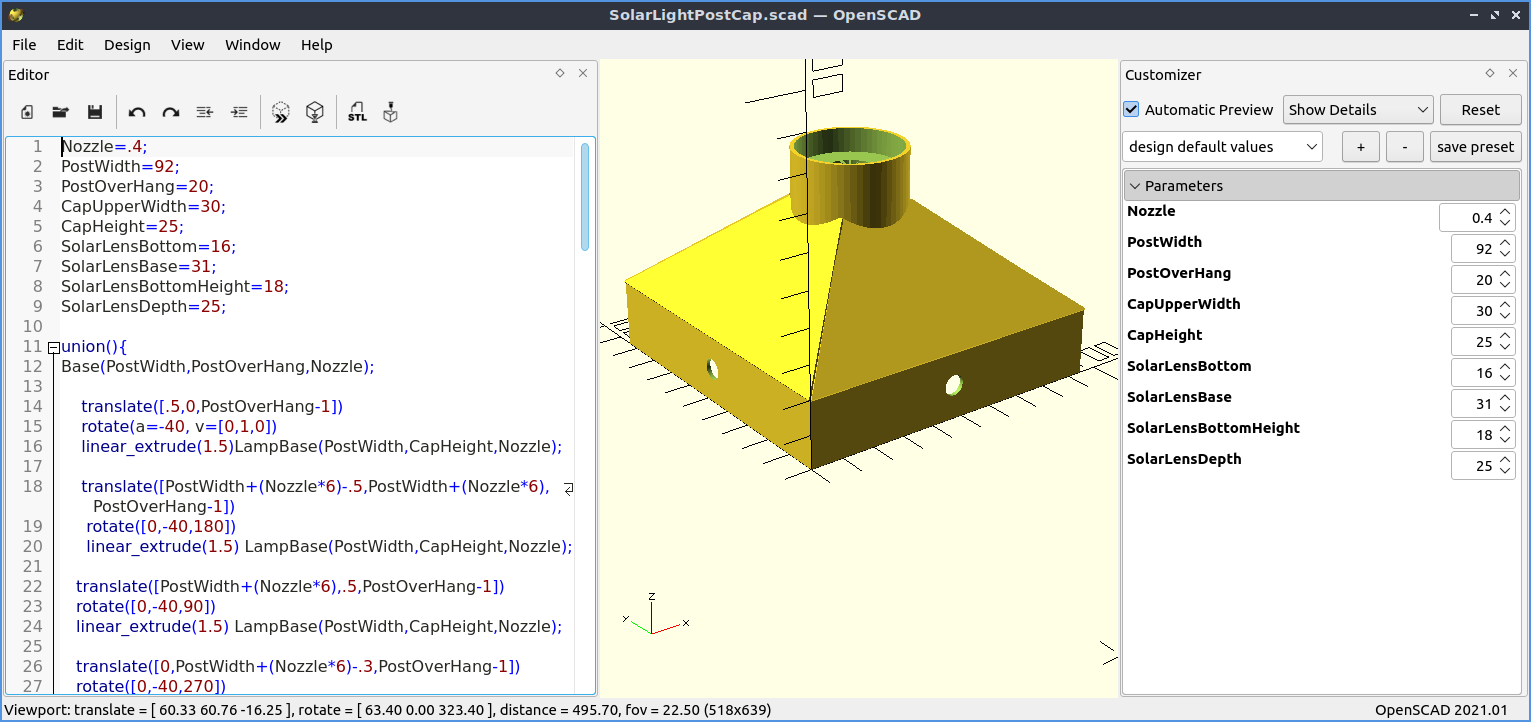
Task: Click the New file icon in editor toolbar
Action: point(27,112)
